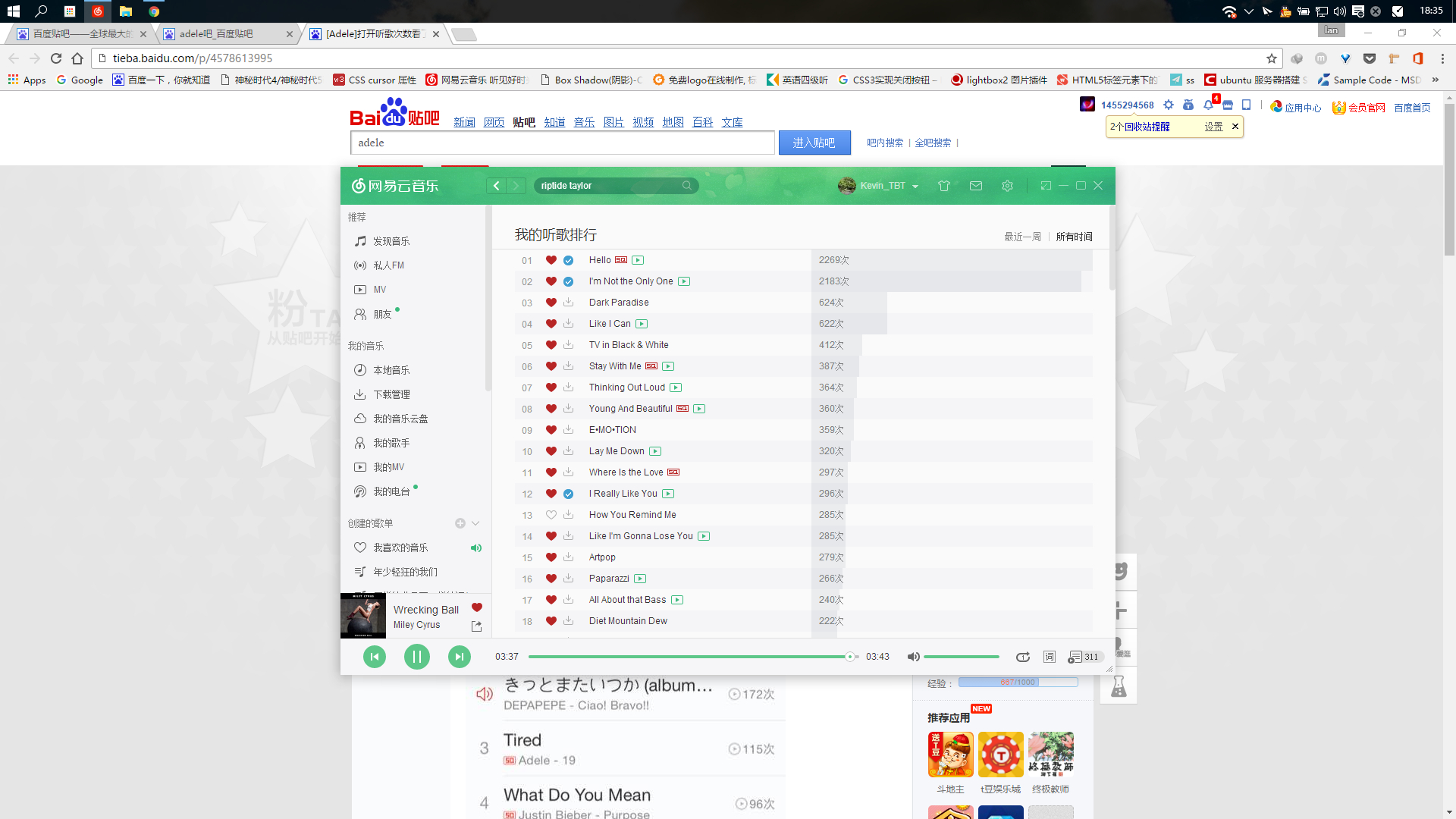Collapse the created playlists section chevron

pyautogui.click(x=475, y=523)
